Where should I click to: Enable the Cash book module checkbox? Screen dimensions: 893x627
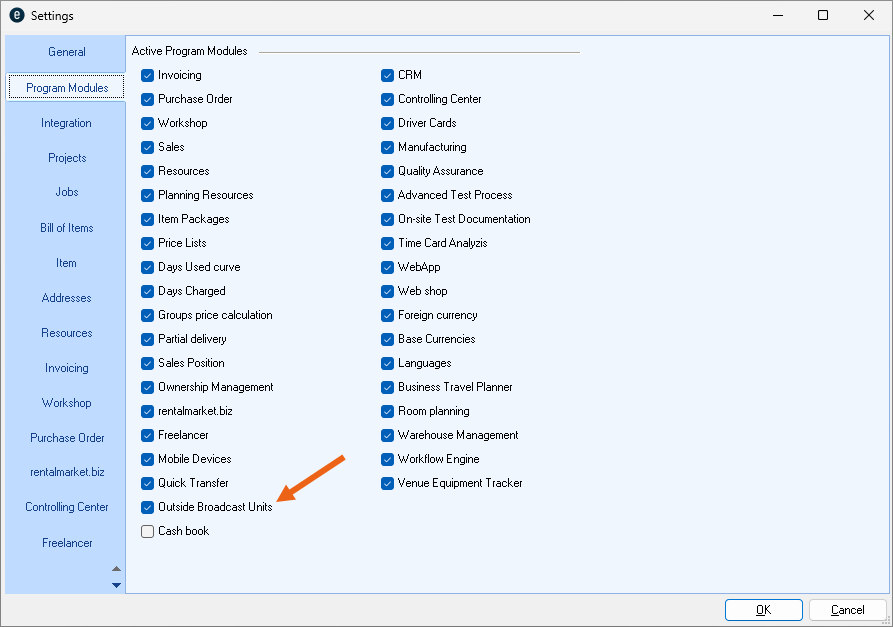pos(148,531)
